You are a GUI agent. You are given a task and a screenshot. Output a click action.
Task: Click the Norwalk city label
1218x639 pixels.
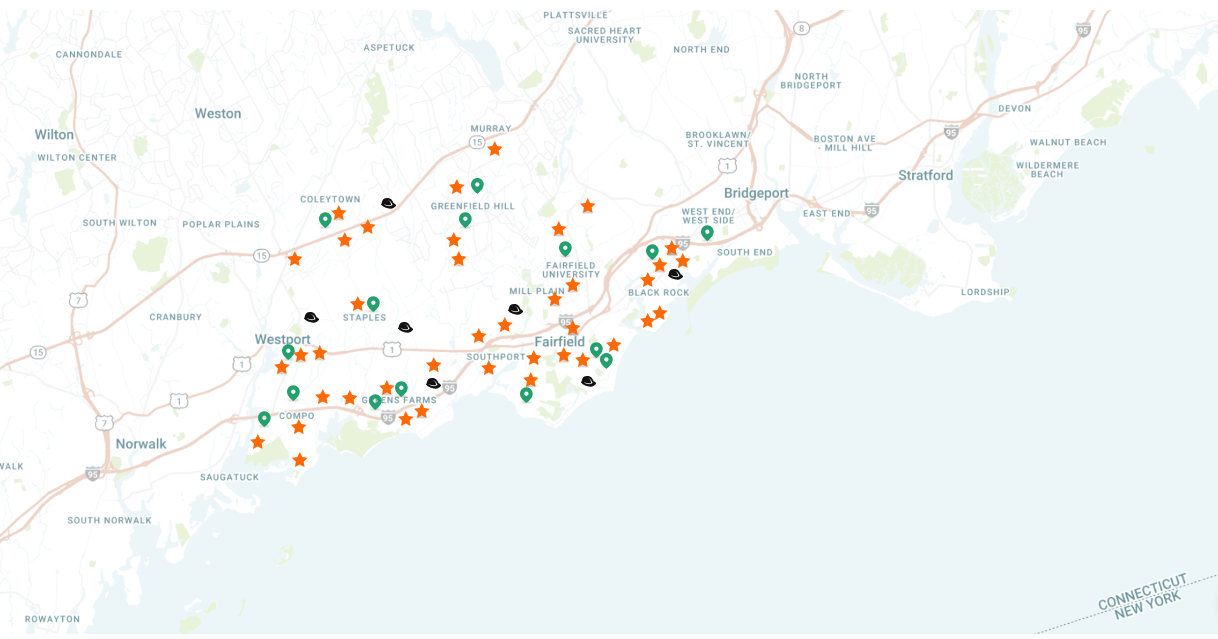[141, 444]
